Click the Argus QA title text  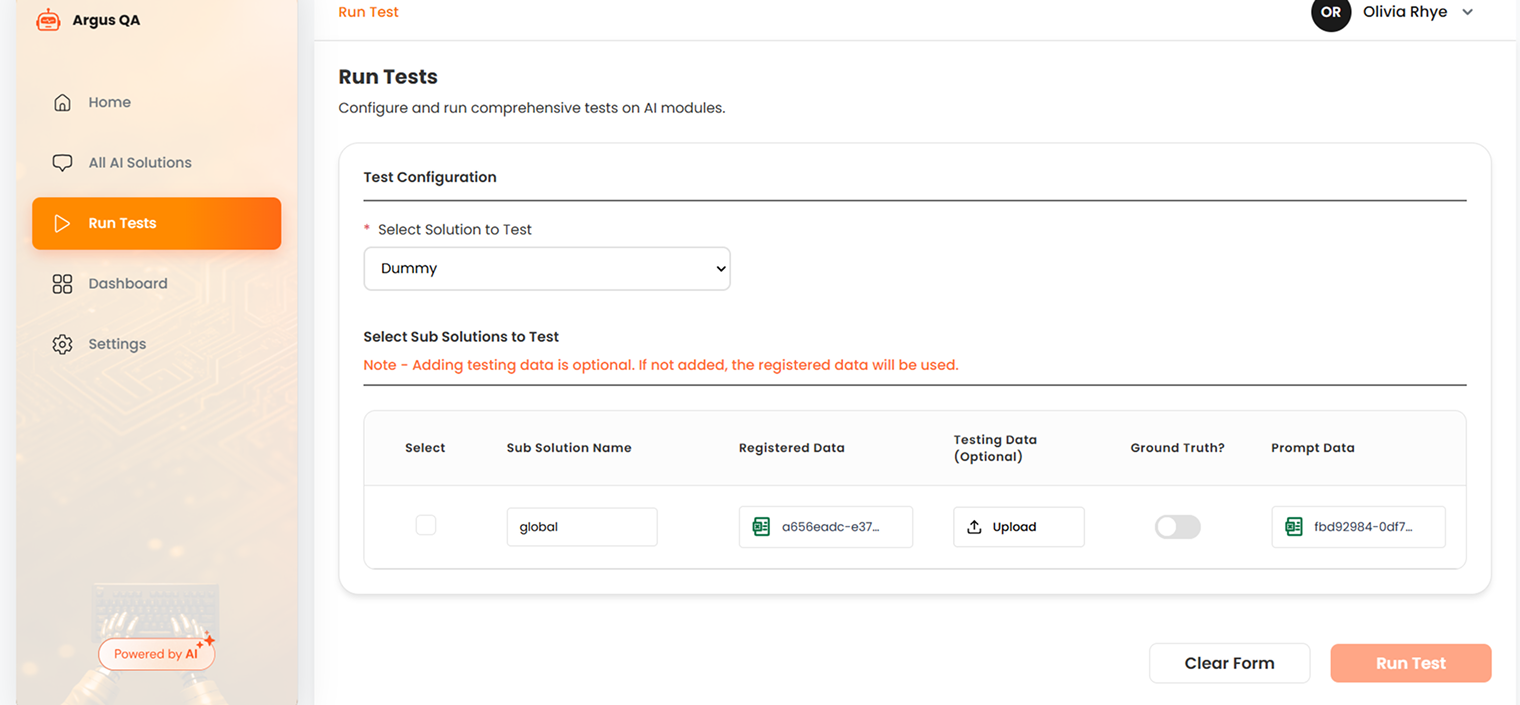point(106,20)
